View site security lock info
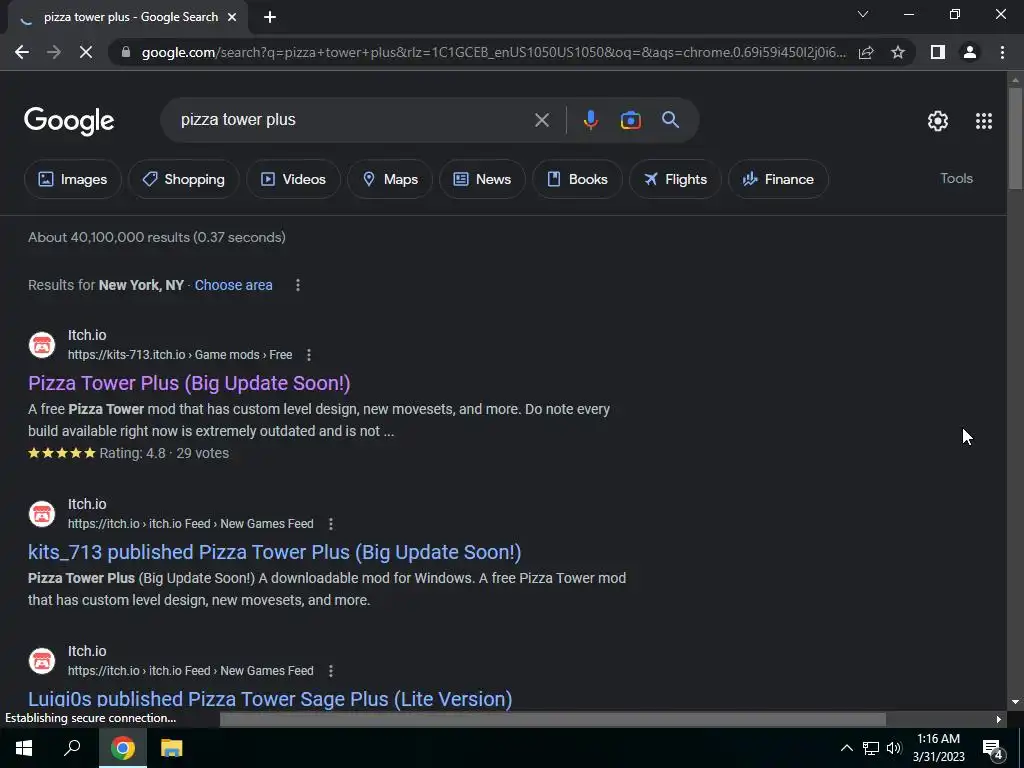The height and width of the screenshot is (768, 1024). click(x=125, y=52)
